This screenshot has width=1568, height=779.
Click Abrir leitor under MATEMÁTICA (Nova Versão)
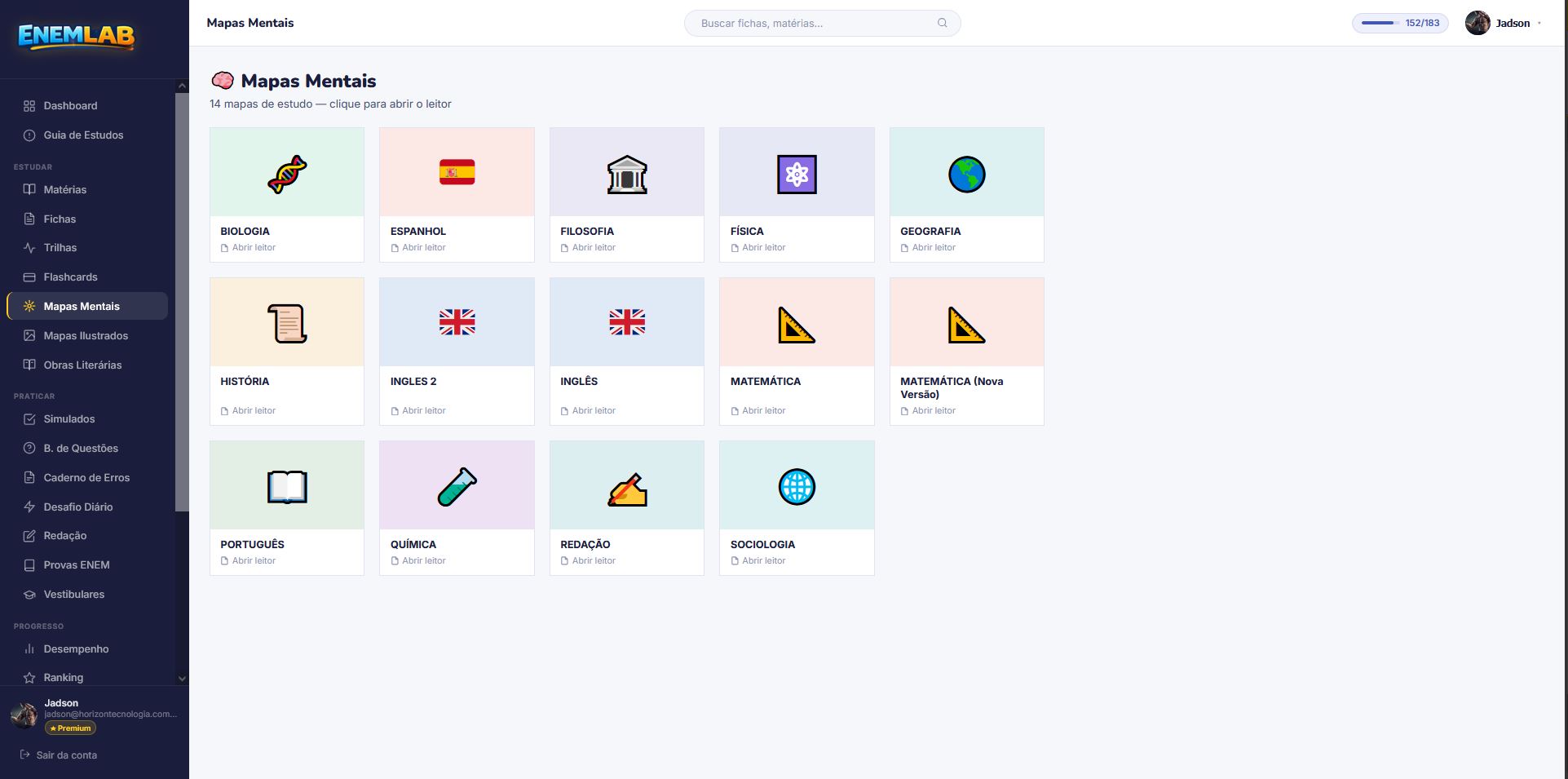[x=928, y=411]
